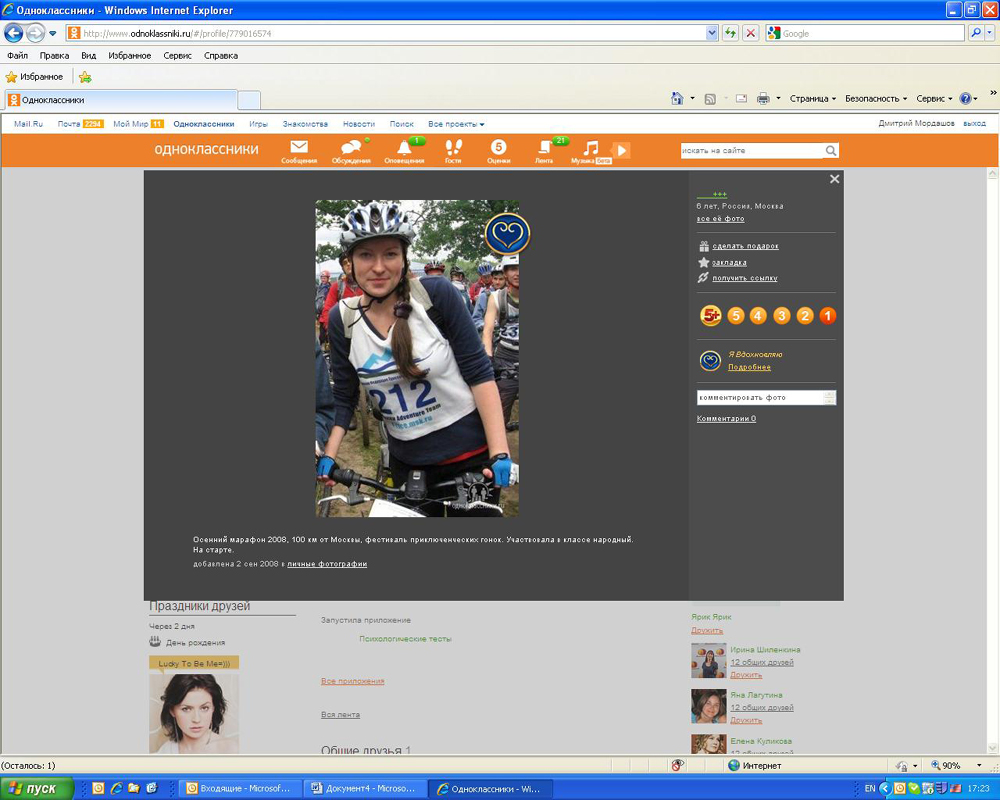Click the EN language indicator in tray
Viewport: 1000px width, 800px height.
click(869, 789)
